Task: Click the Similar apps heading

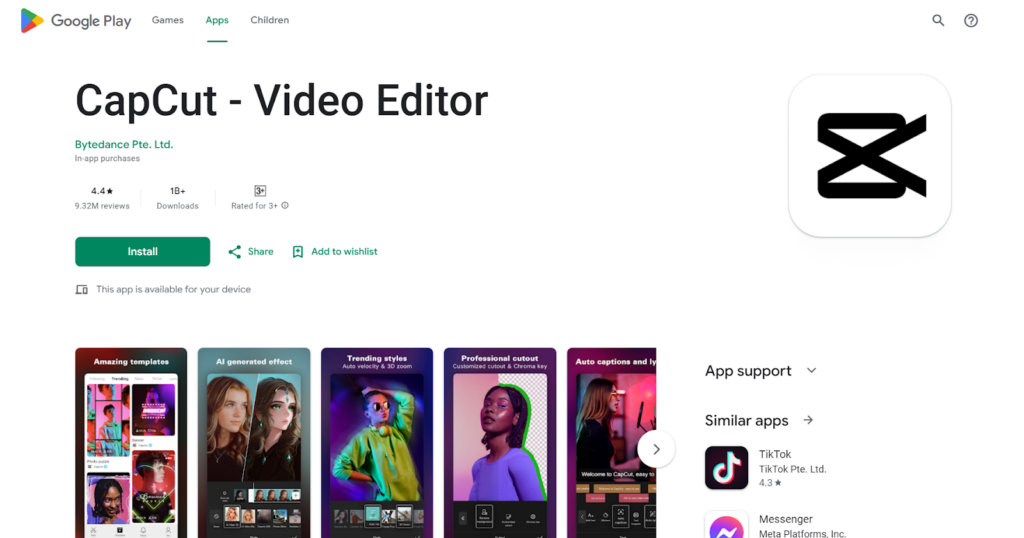Action: 746,420
